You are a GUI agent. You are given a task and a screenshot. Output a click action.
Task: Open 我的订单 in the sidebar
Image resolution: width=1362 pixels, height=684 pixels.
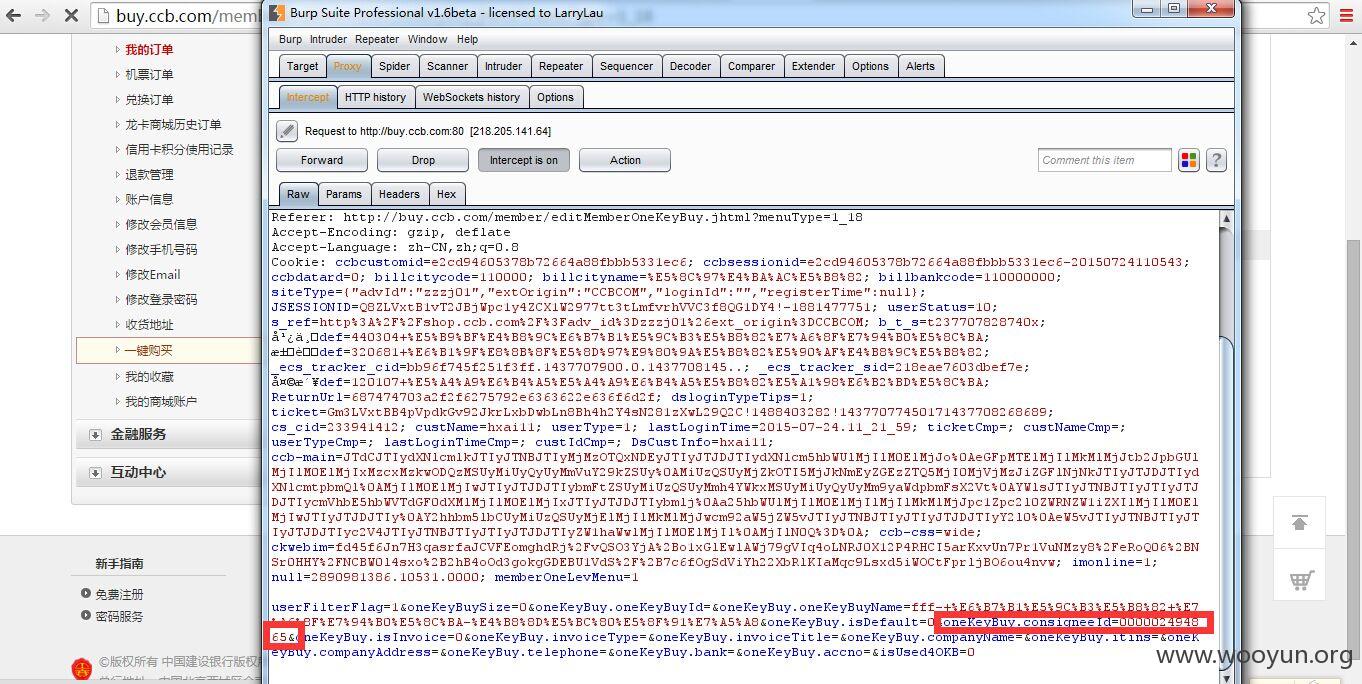click(149, 50)
